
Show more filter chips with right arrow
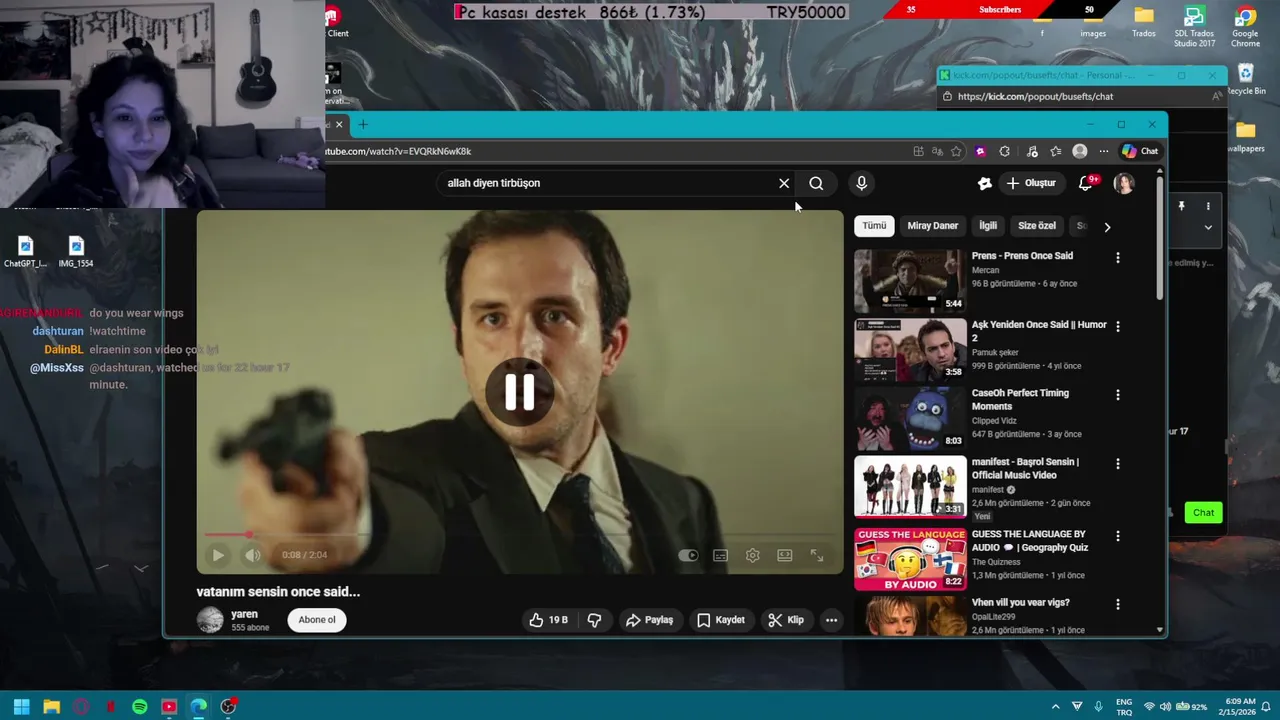click(x=1107, y=227)
